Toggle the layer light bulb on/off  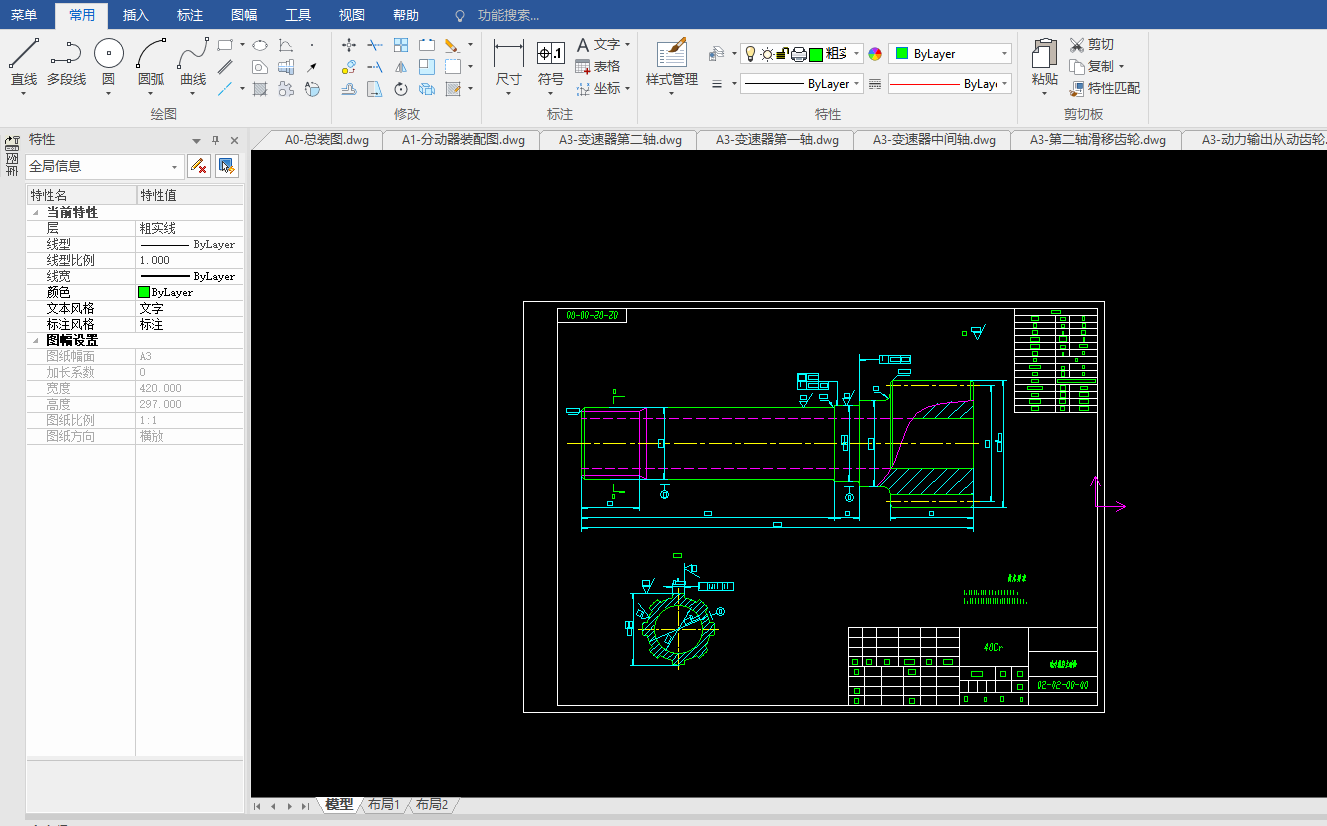pos(751,54)
